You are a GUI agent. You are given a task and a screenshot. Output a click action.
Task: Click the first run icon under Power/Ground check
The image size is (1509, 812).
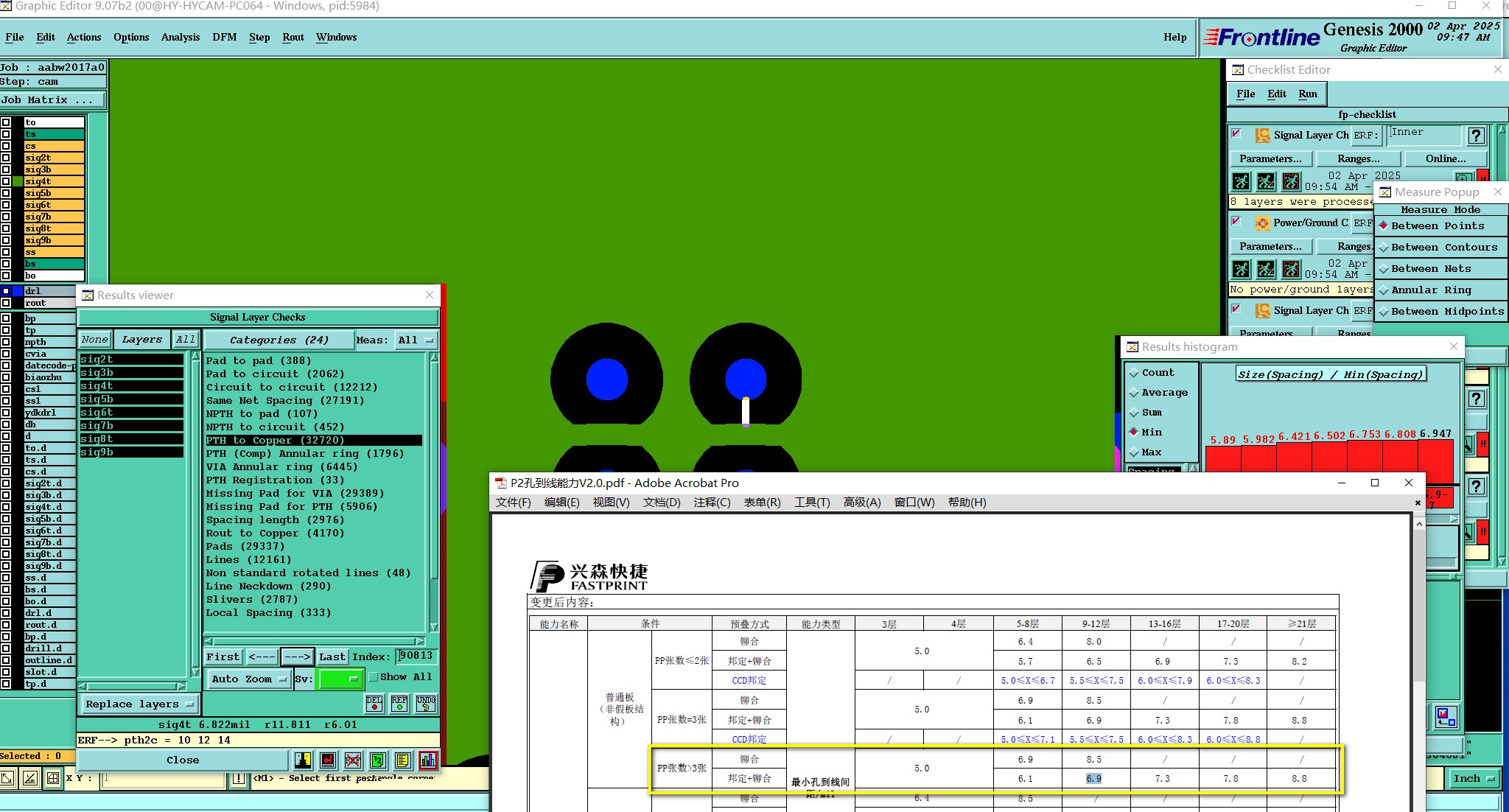(1241, 269)
